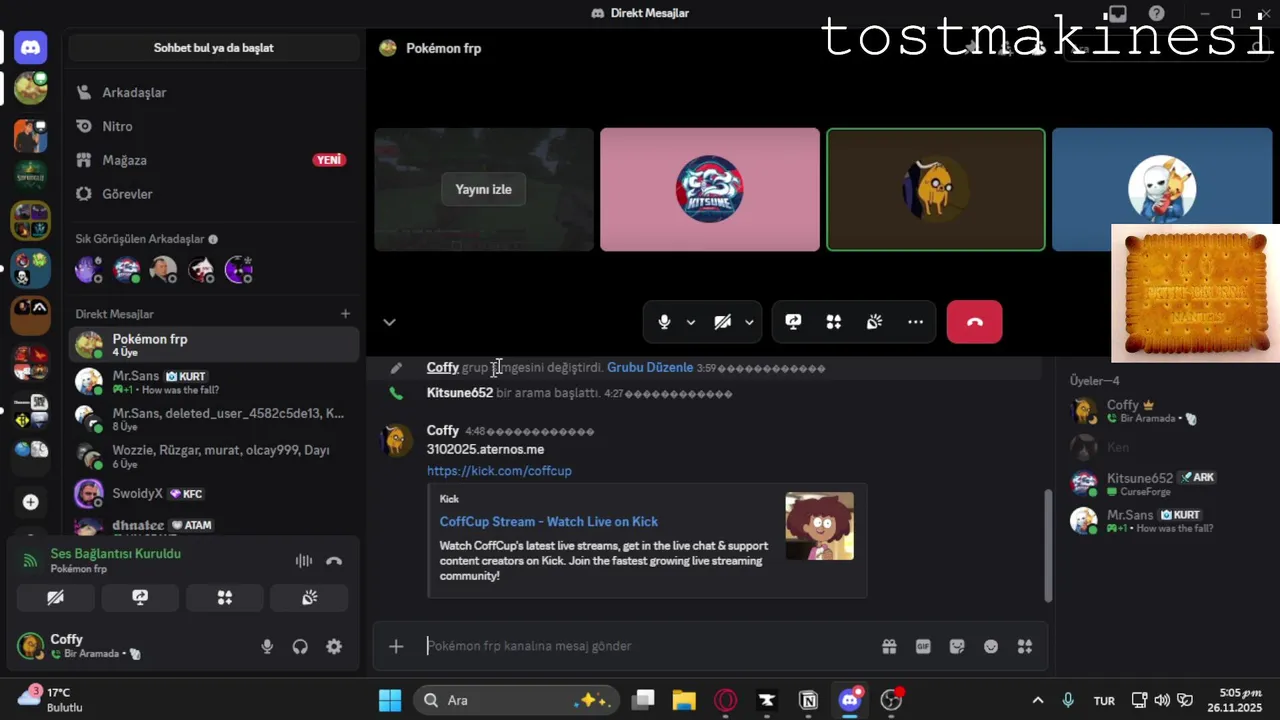Create new DM with plus icon
The height and width of the screenshot is (720, 1280).
pos(345,314)
